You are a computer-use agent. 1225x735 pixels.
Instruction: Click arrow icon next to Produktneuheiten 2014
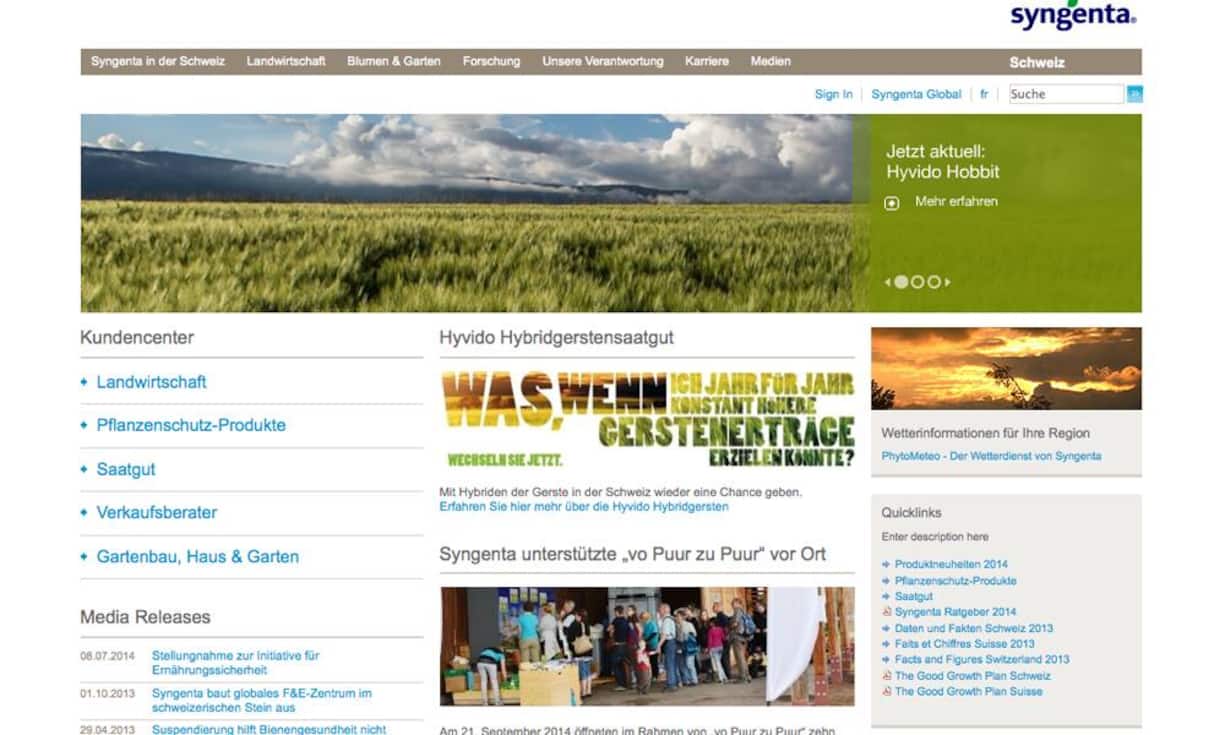tap(886, 565)
